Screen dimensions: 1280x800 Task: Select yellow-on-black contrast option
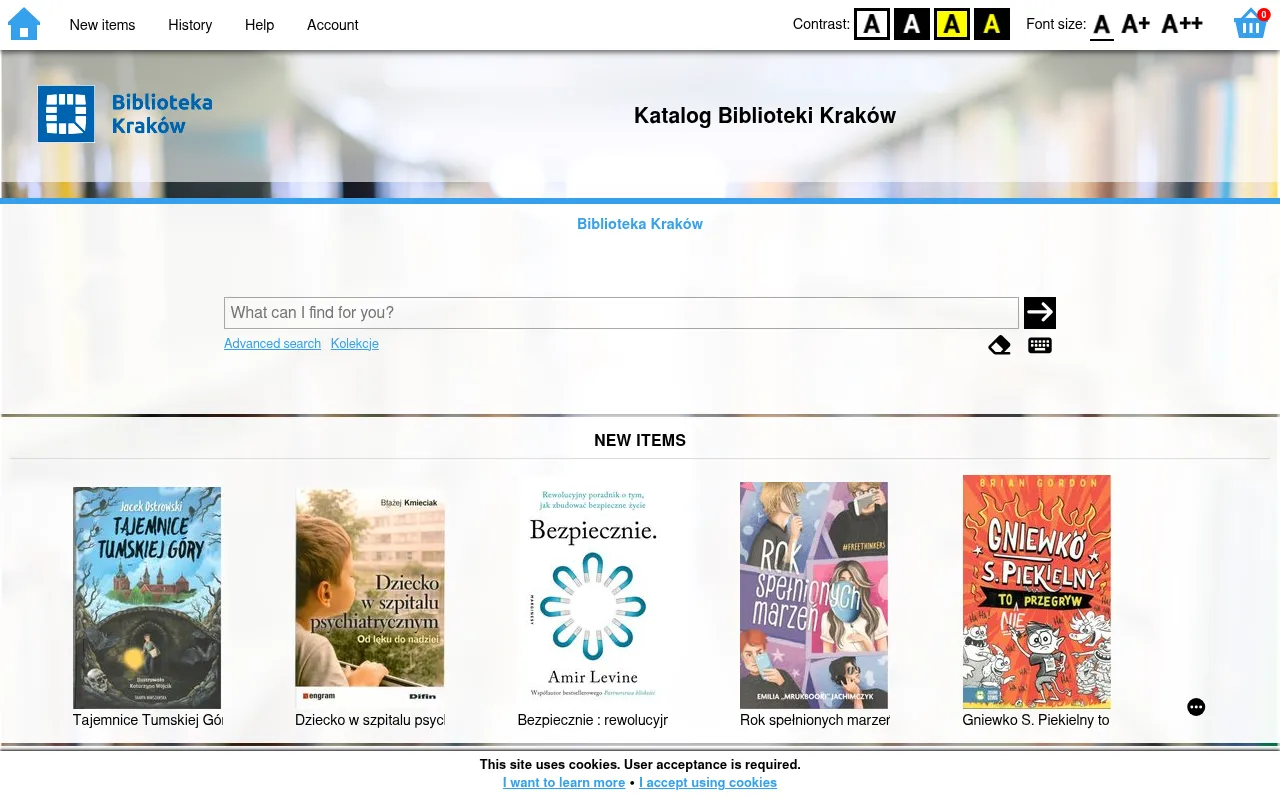[x=992, y=24]
